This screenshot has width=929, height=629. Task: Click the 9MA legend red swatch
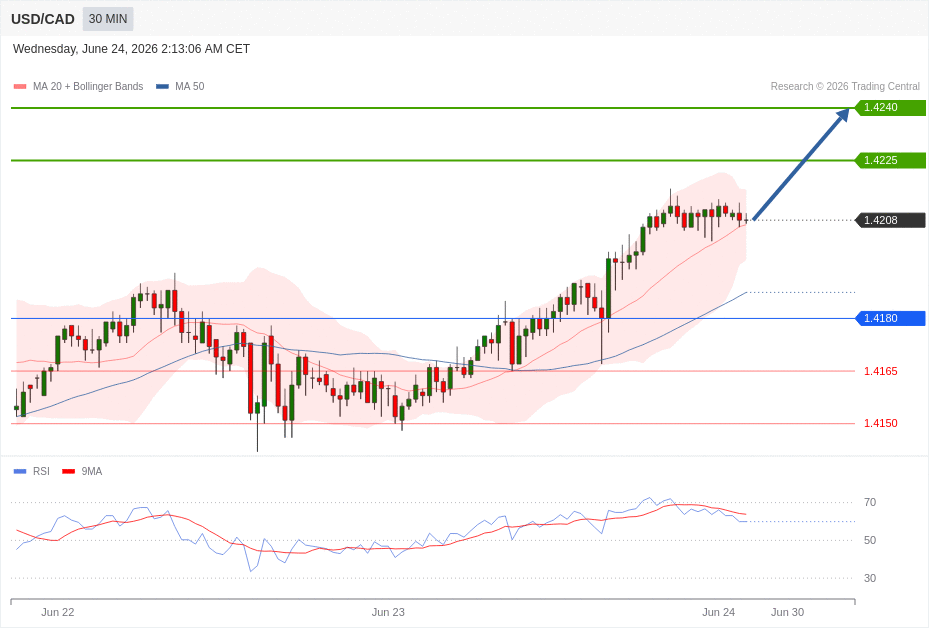(x=69, y=471)
